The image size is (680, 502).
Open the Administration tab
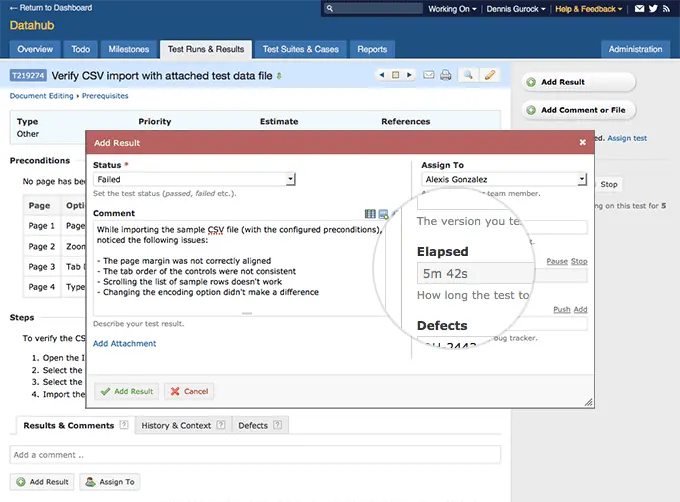coord(635,49)
